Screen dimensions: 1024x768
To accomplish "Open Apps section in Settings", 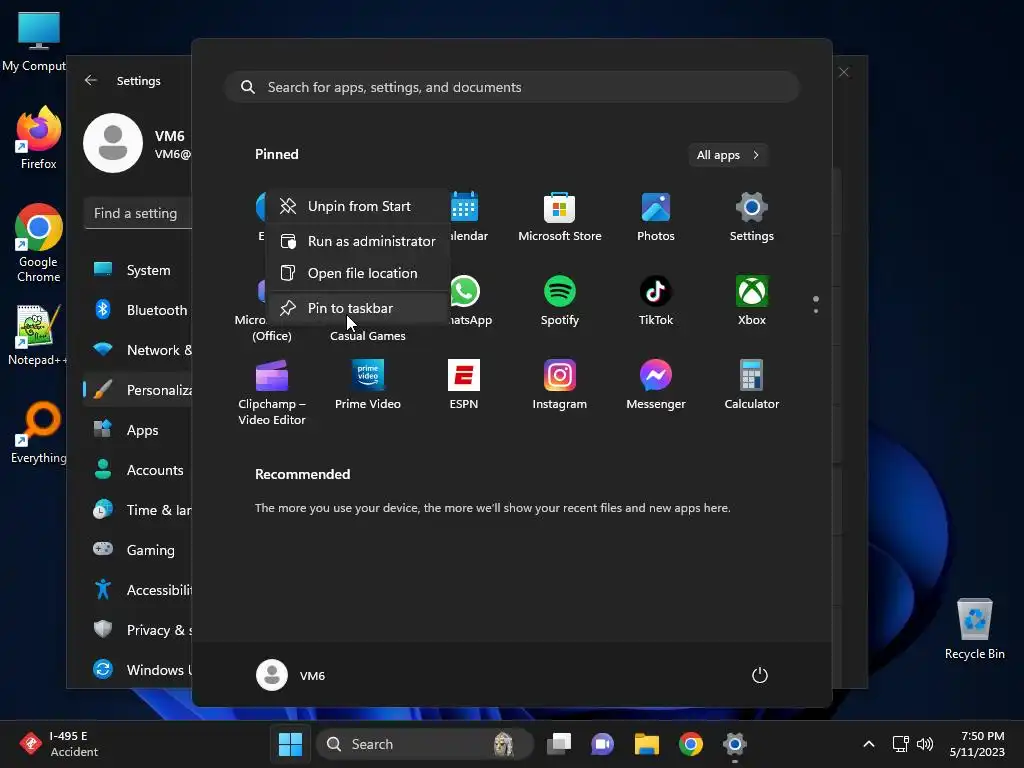I will pyautogui.click(x=138, y=430).
